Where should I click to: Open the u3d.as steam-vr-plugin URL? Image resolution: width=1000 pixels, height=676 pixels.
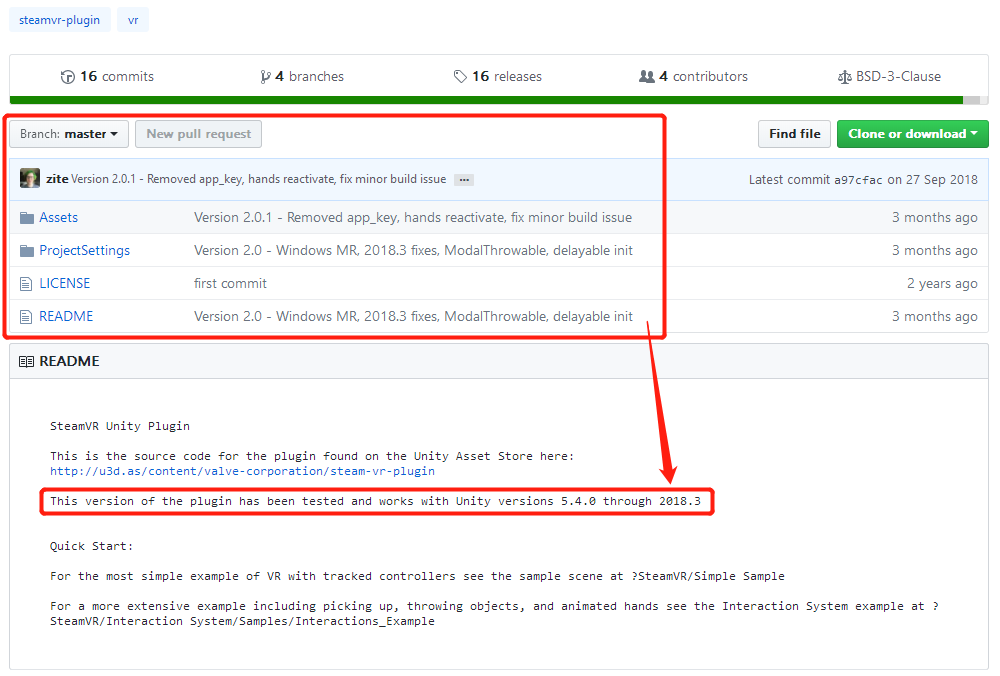(x=242, y=471)
